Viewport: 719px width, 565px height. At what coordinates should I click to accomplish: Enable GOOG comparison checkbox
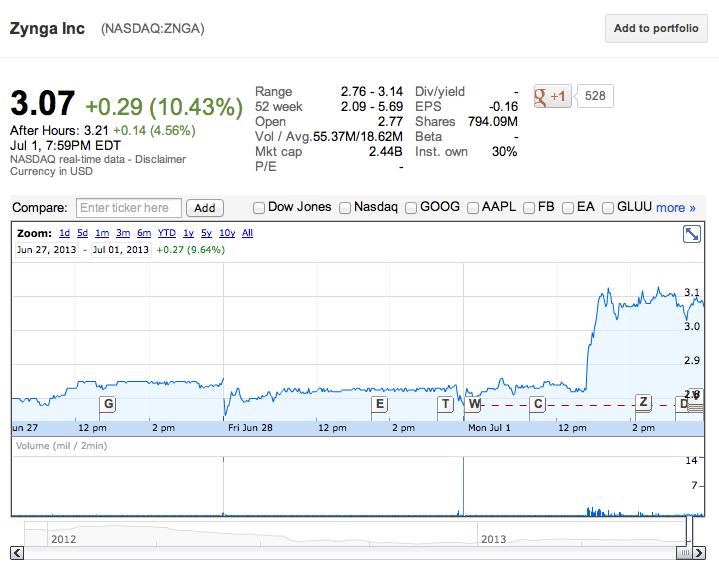click(410, 208)
